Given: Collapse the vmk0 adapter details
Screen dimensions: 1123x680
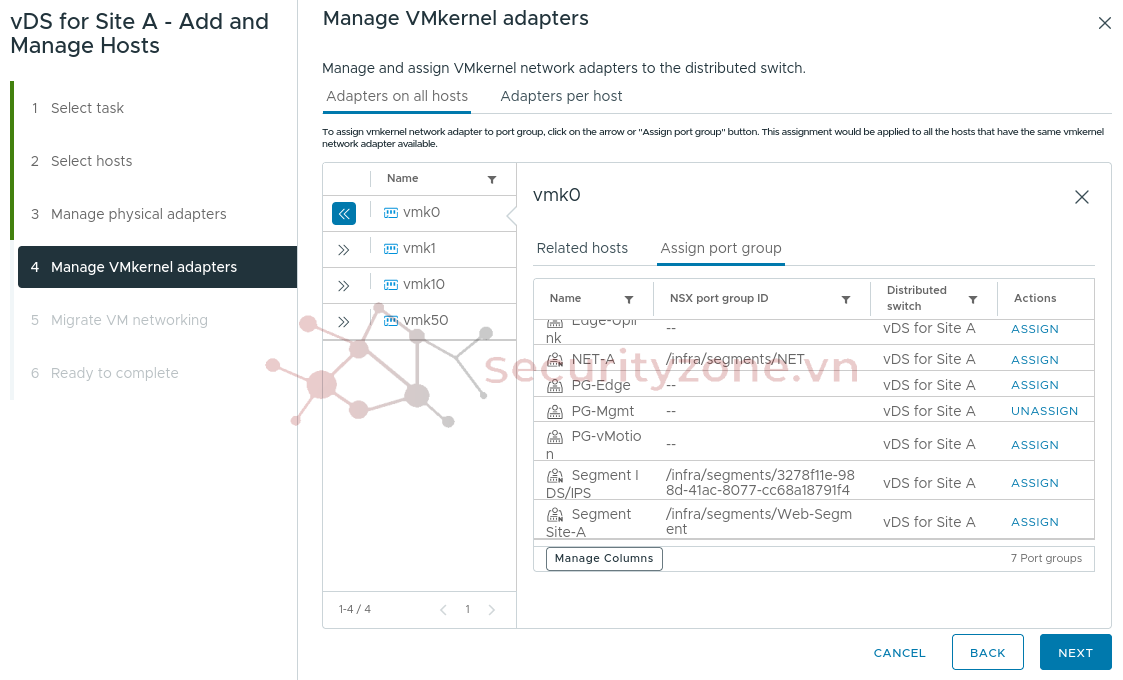Looking at the screenshot, I should coord(344,213).
